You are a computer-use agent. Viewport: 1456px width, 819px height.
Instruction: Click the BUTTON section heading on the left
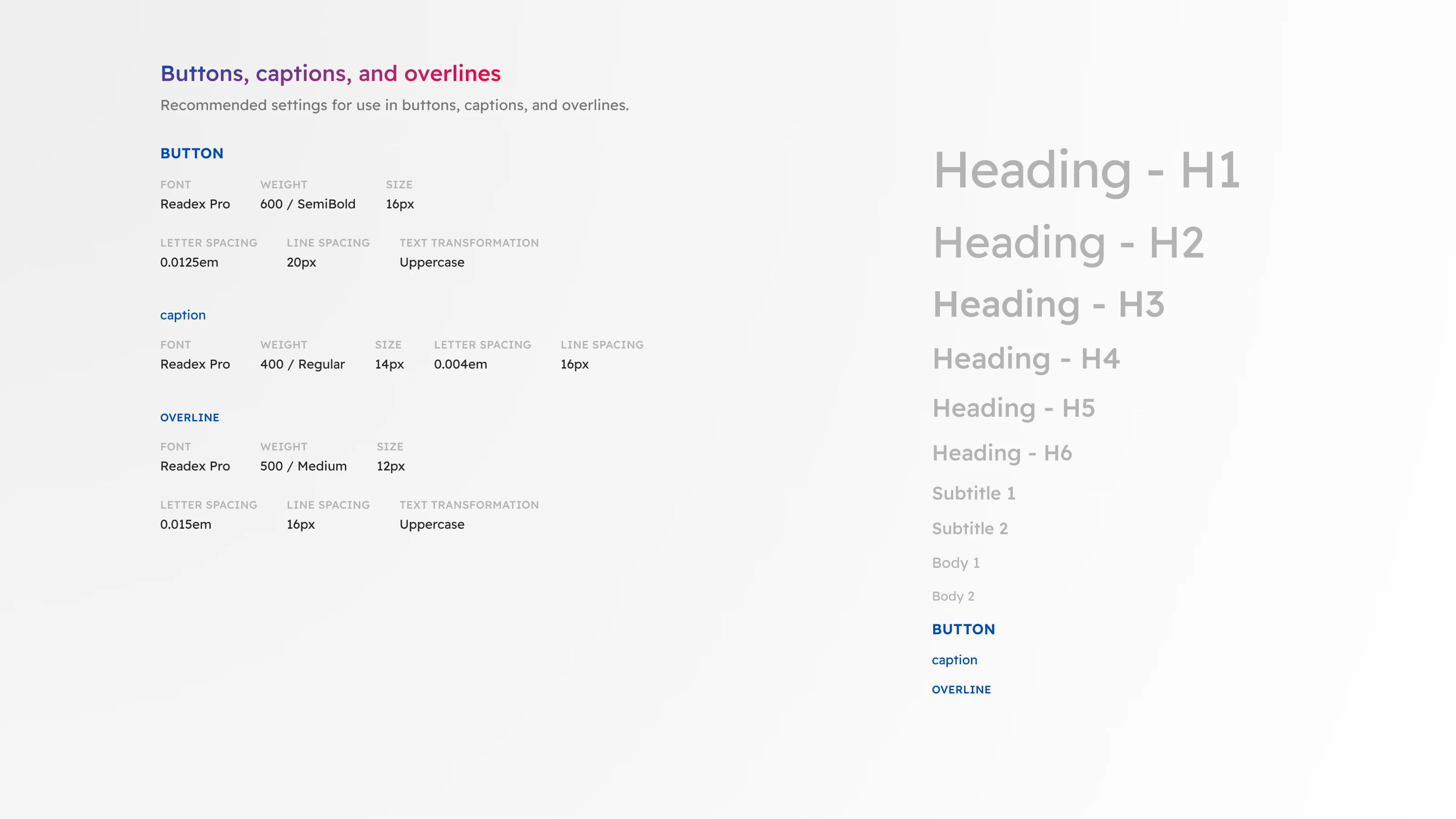pos(192,153)
